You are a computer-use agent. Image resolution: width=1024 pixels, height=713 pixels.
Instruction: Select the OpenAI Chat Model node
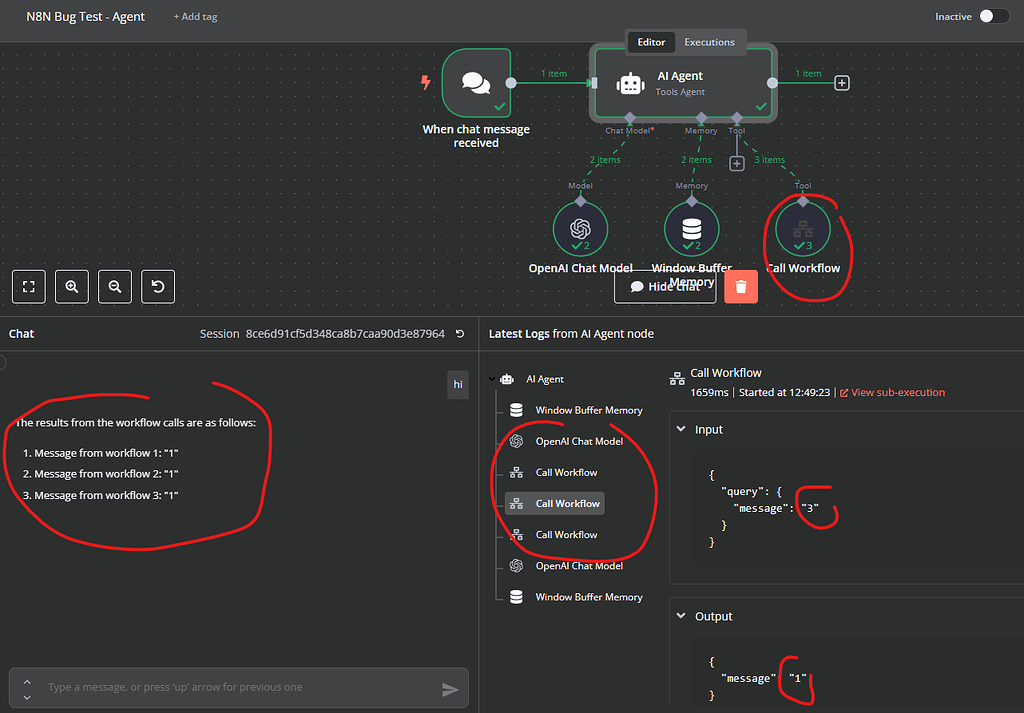point(580,228)
